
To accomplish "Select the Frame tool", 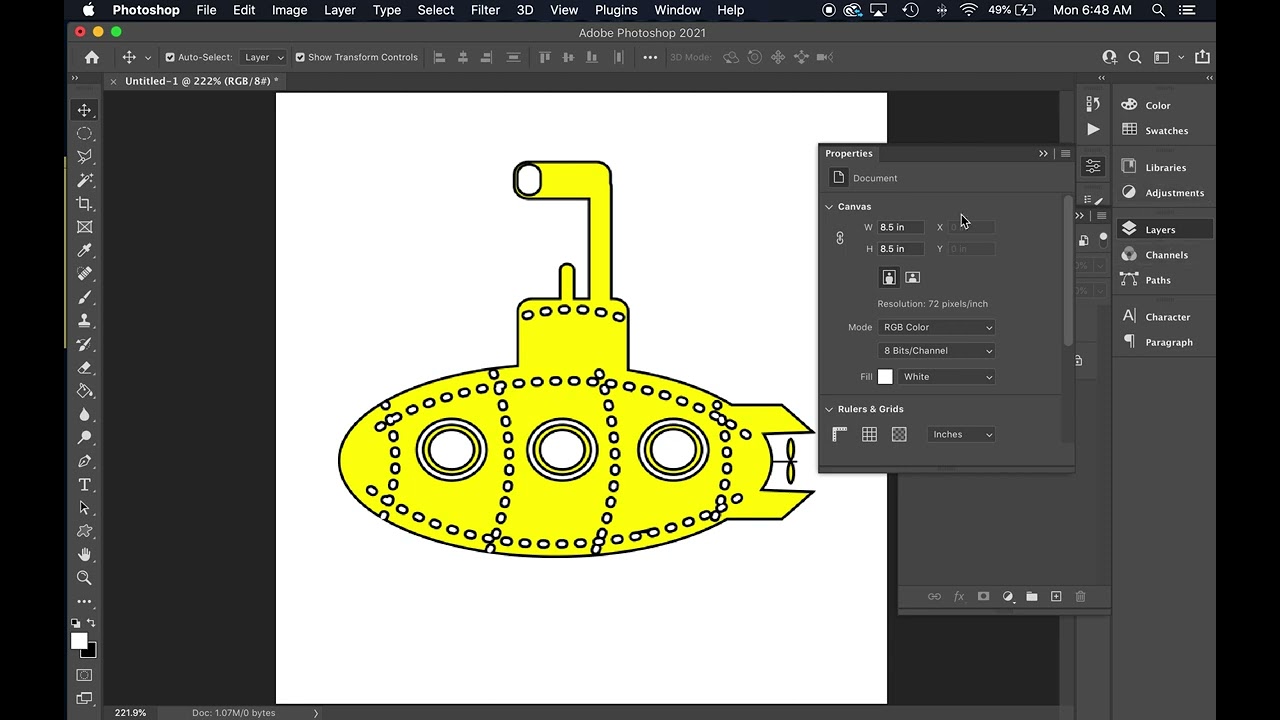I will (x=85, y=227).
